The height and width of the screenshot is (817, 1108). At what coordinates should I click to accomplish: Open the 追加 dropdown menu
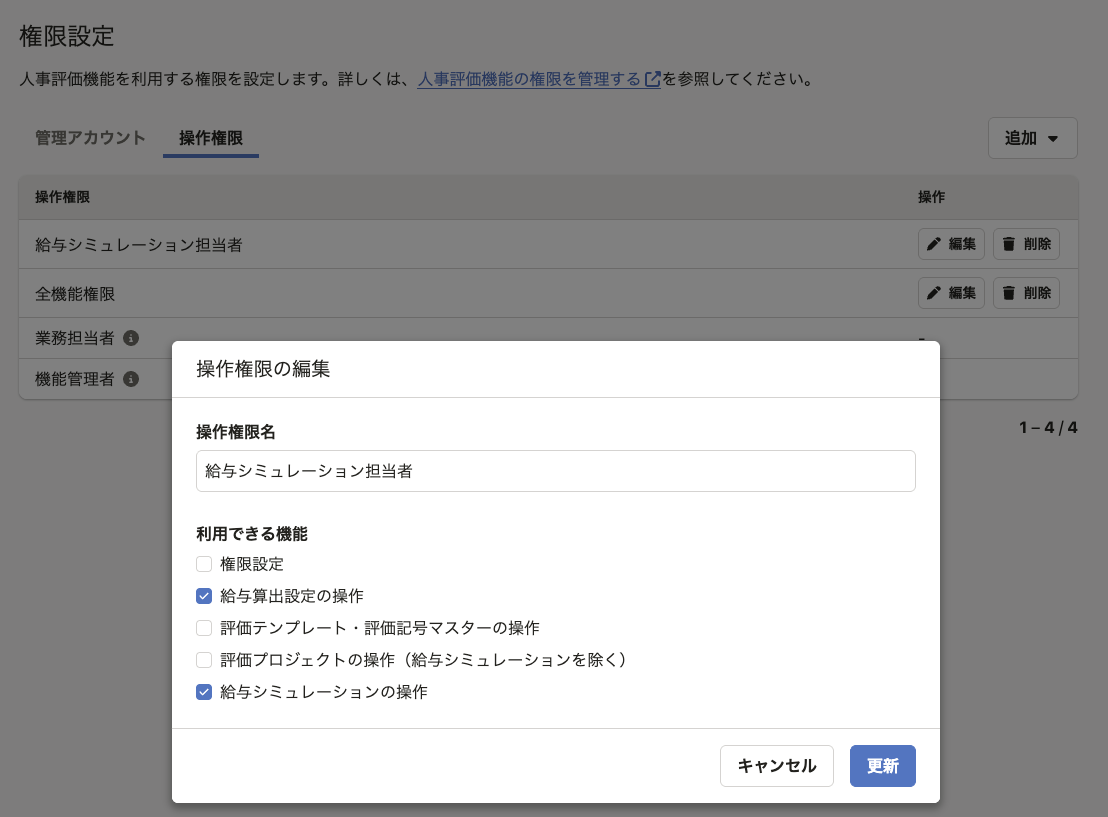click(1032, 138)
